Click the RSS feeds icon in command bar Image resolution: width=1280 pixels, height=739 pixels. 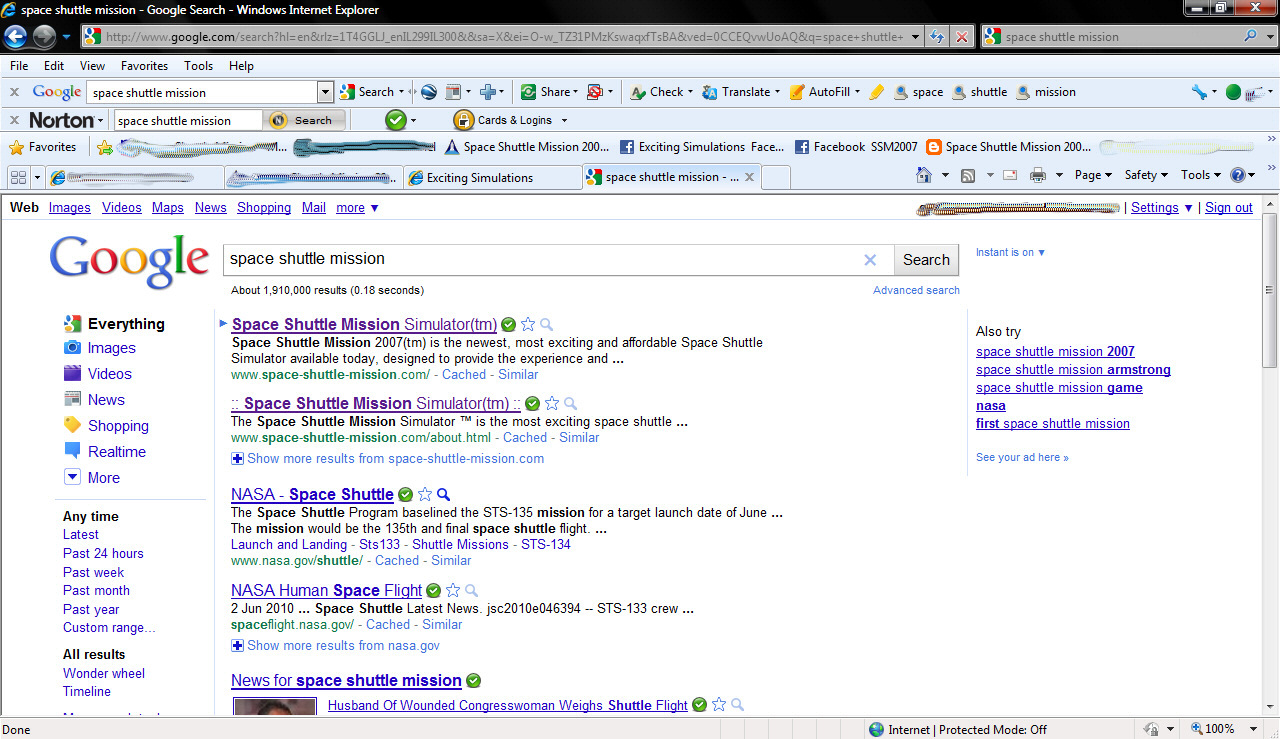coord(968,175)
